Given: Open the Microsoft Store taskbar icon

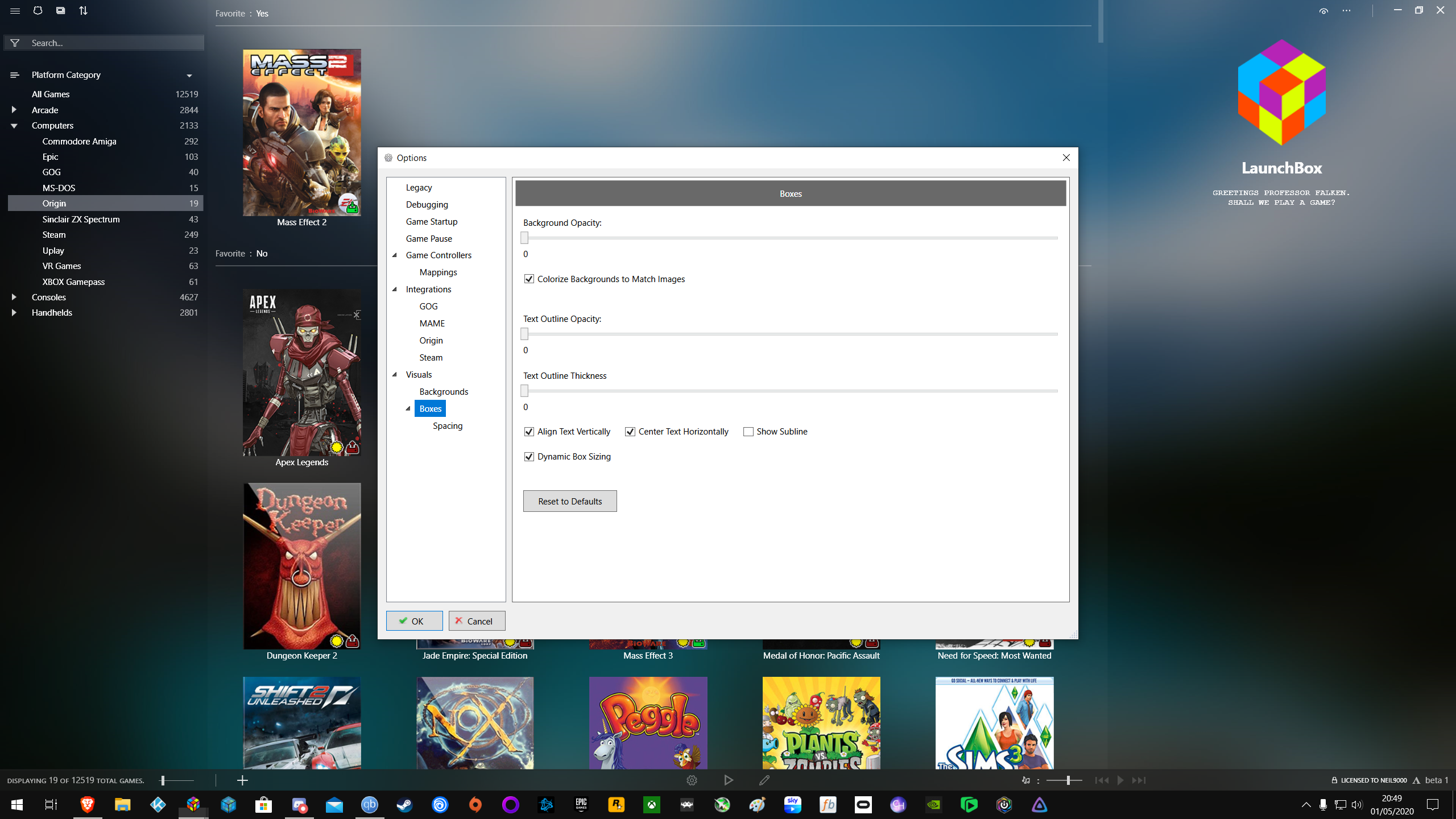Looking at the screenshot, I should (263, 804).
